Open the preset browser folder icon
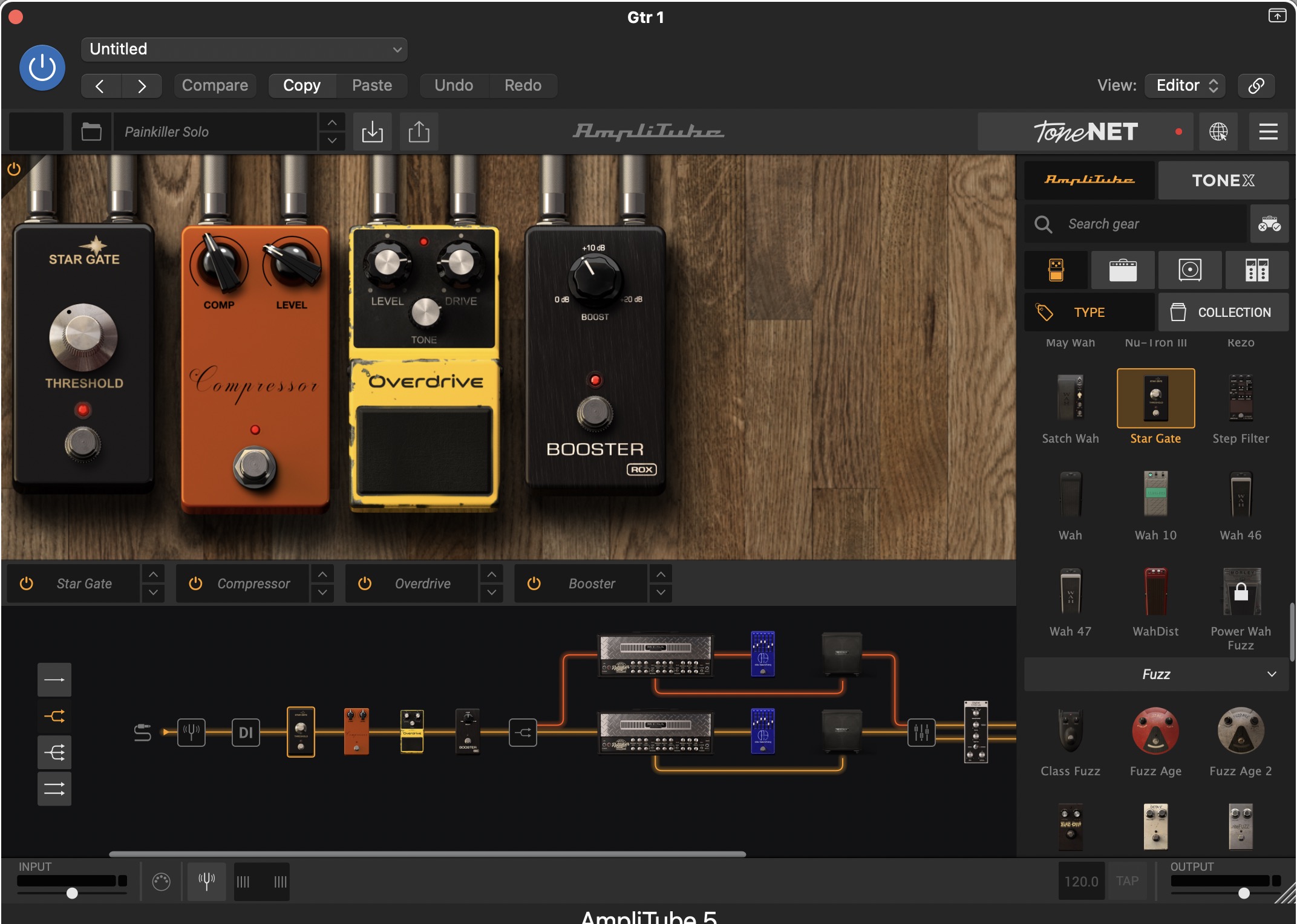1297x924 pixels. tap(91, 131)
